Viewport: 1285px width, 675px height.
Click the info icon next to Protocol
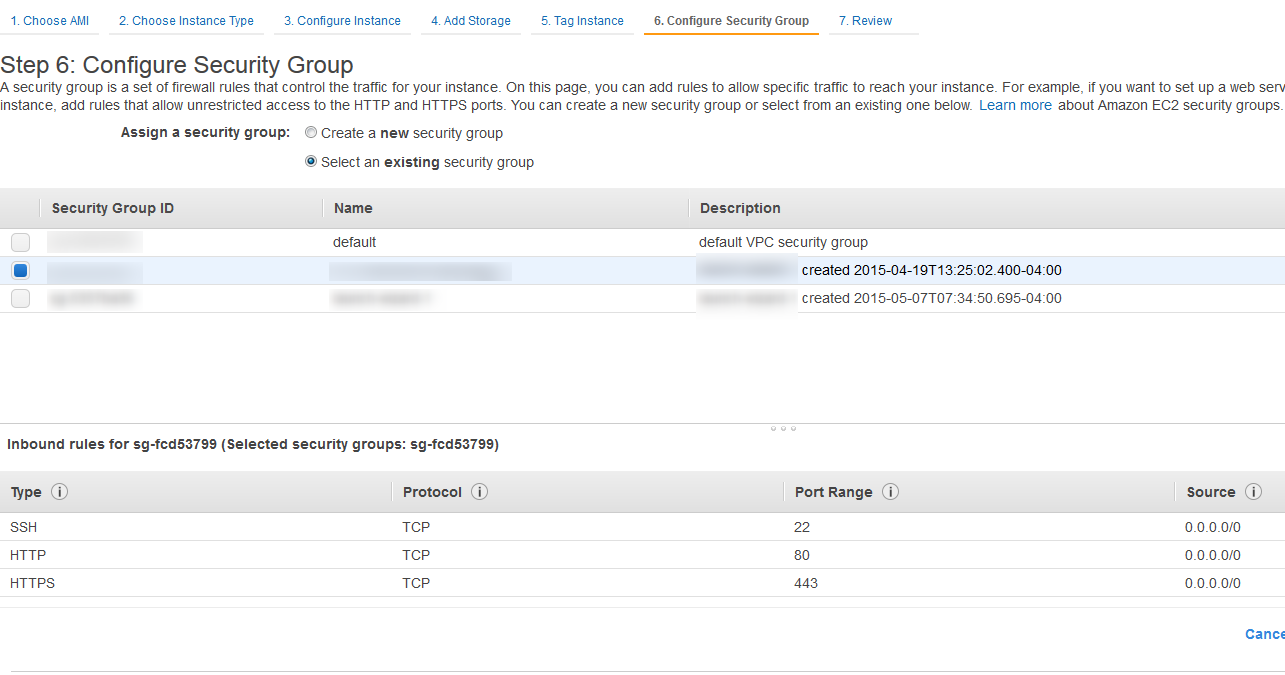coord(479,492)
